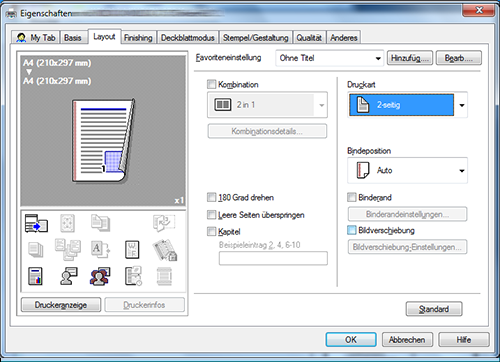This screenshot has width=500, height=362.
Task: Tick the 180 Grad drehen checkbox
Action: 211,197
